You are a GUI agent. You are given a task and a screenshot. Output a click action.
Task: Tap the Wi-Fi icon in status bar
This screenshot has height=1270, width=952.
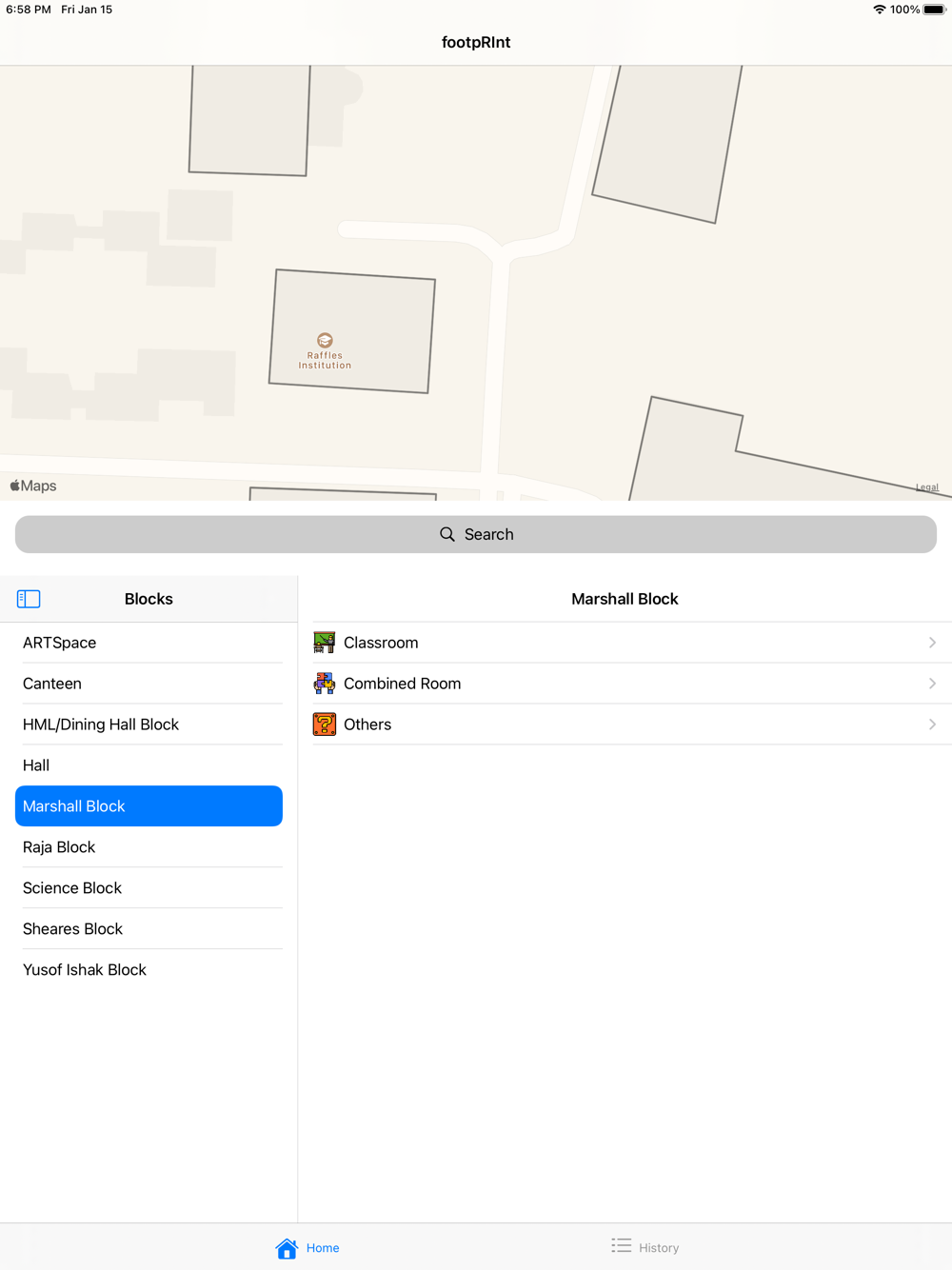(880, 10)
